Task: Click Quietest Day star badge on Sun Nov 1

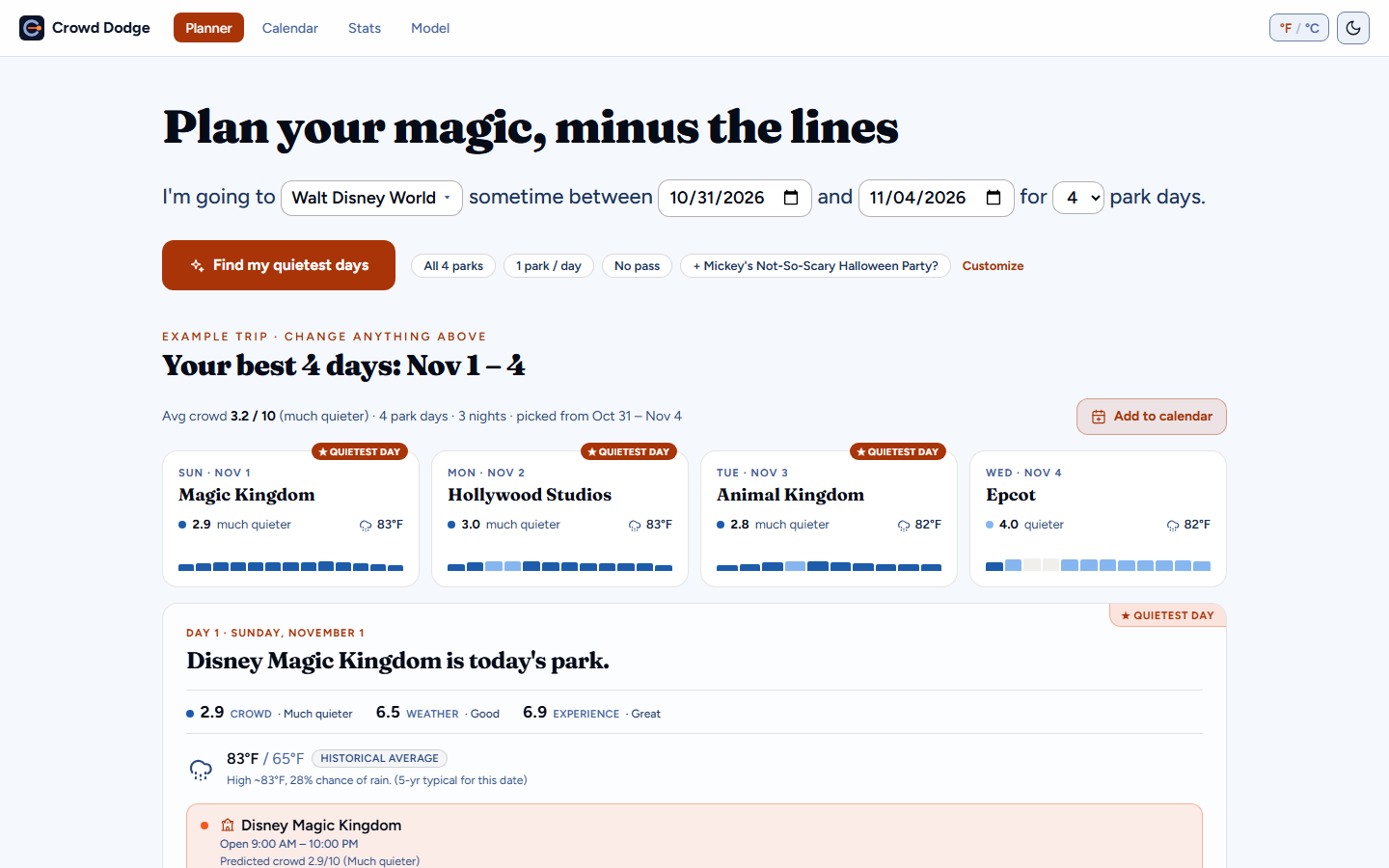Action: pyautogui.click(x=360, y=451)
